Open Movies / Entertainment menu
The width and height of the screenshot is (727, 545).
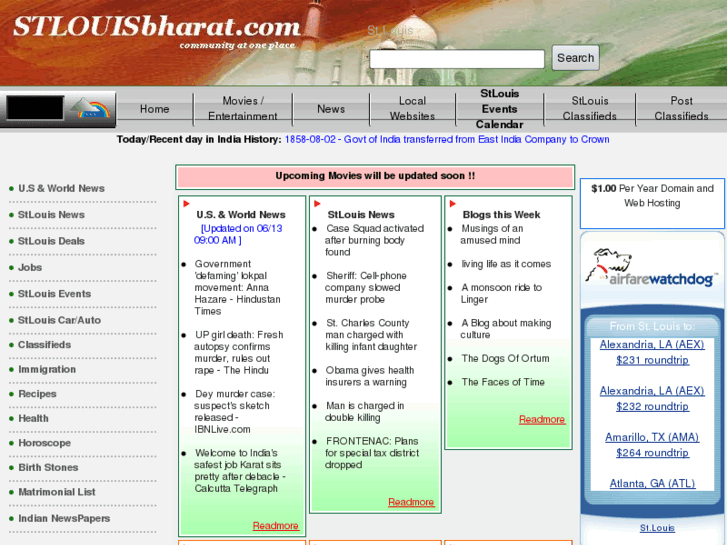pyautogui.click(x=242, y=109)
